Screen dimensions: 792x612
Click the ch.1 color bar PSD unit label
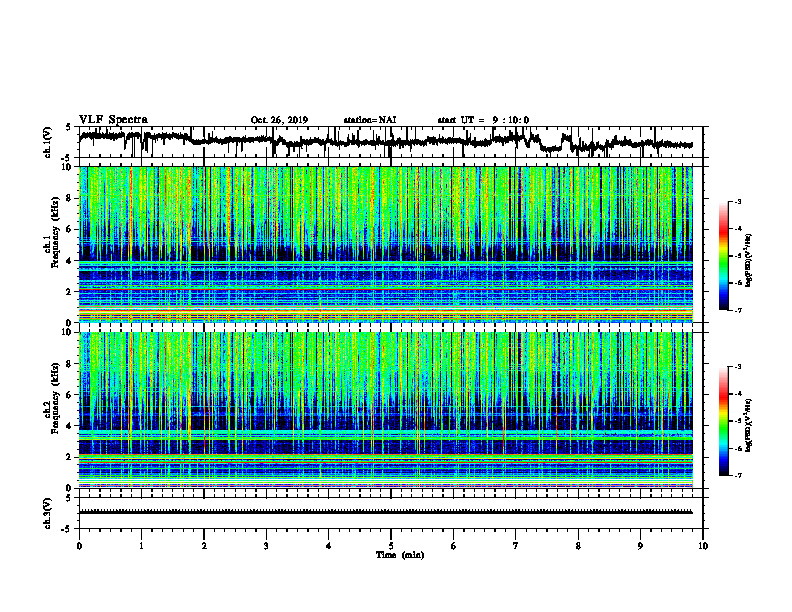pos(748,261)
